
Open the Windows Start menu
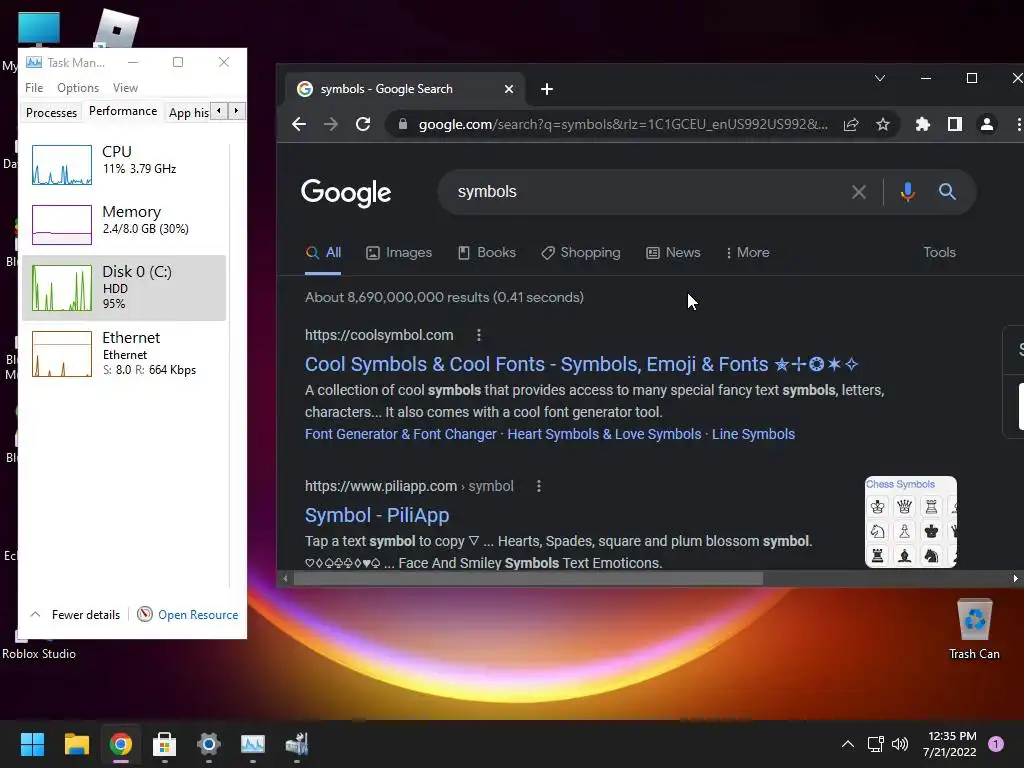coord(32,744)
